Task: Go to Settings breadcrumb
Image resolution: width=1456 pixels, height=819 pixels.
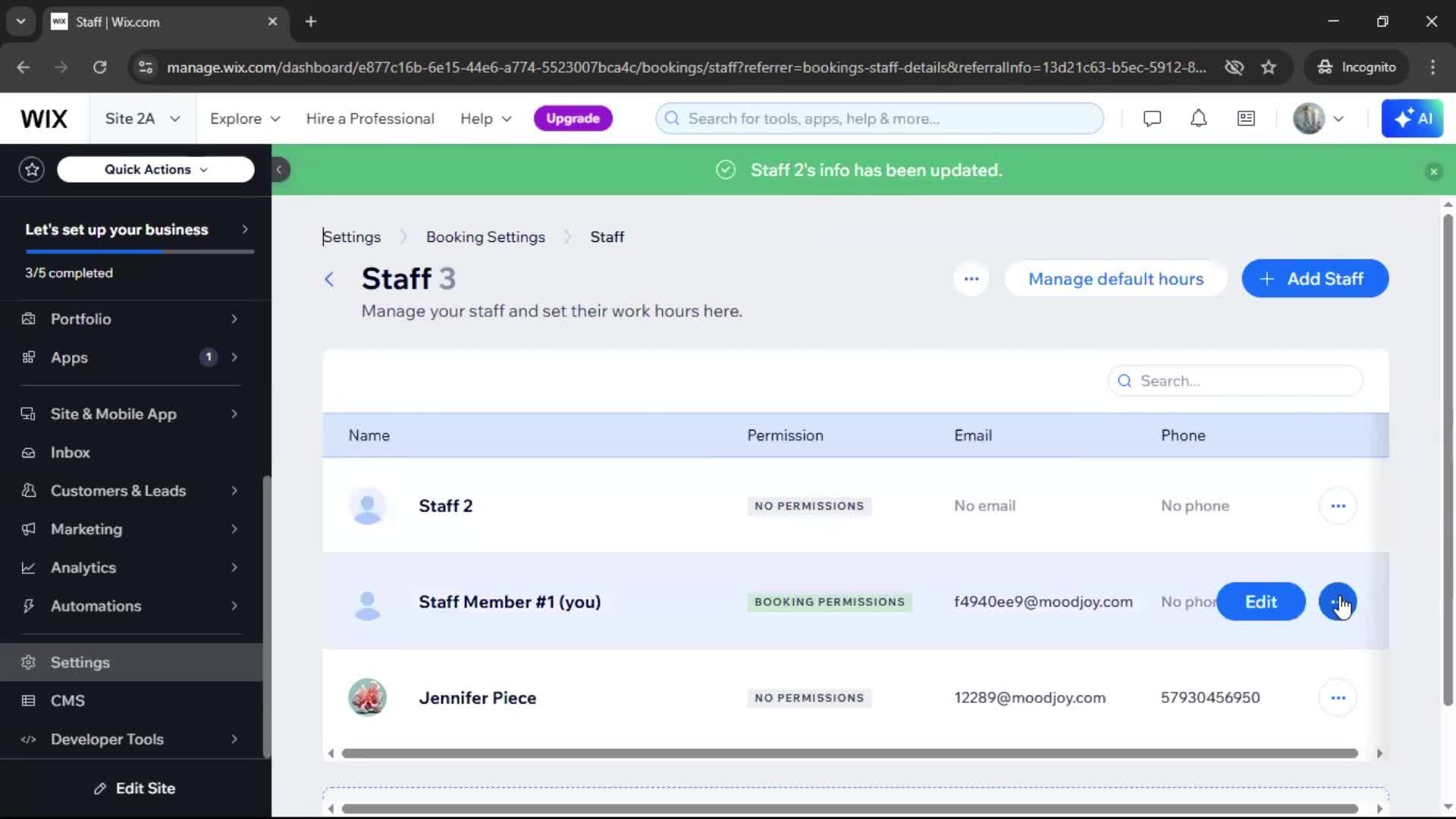Action: pyautogui.click(x=352, y=237)
